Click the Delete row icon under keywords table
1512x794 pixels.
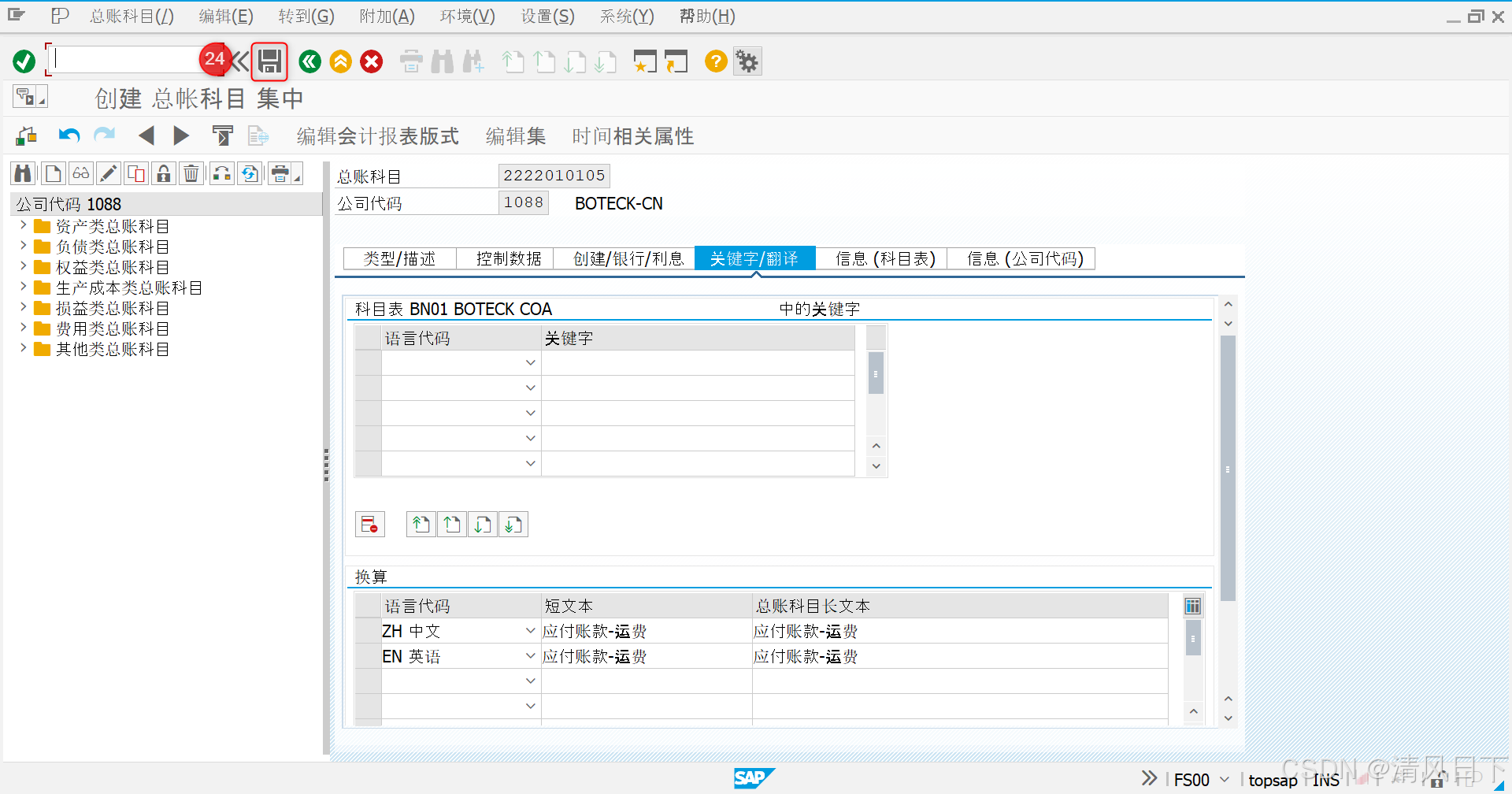click(369, 524)
